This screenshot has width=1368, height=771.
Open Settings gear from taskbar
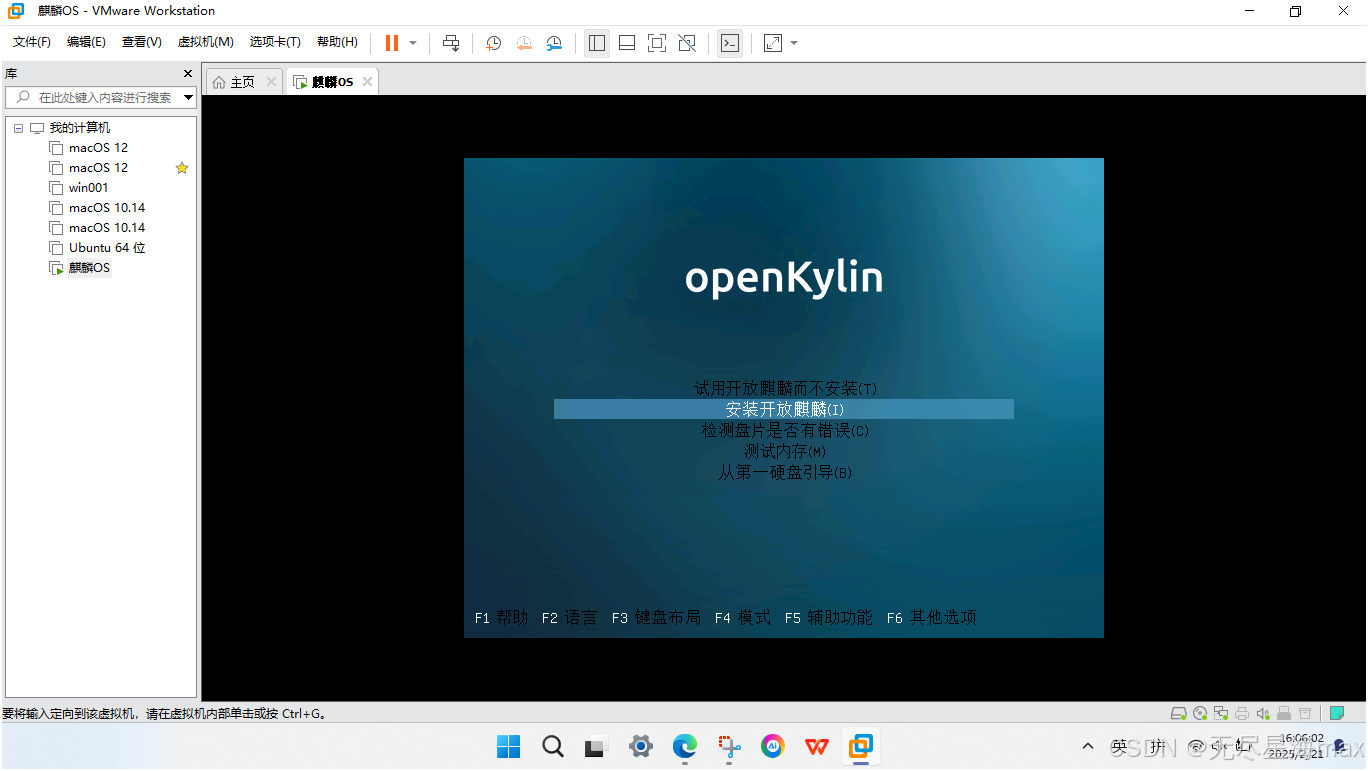(641, 746)
